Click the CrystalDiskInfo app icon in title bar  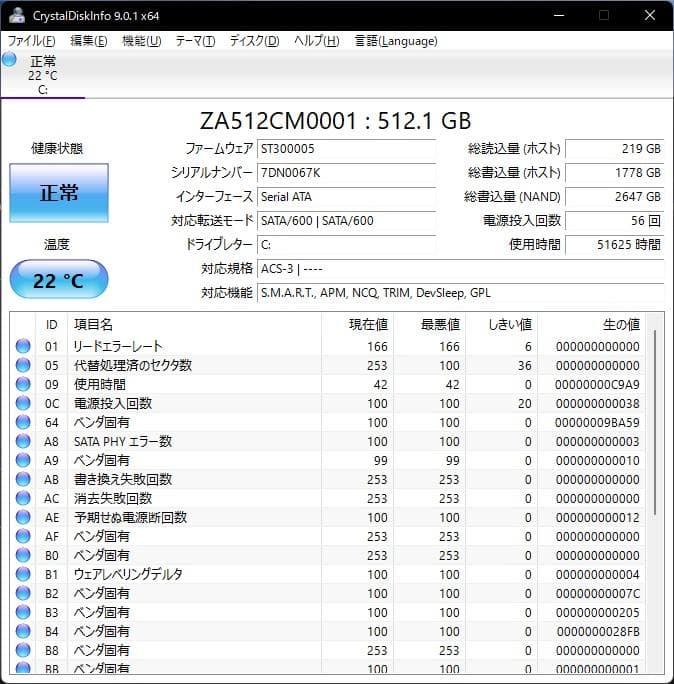[x=17, y=15]
